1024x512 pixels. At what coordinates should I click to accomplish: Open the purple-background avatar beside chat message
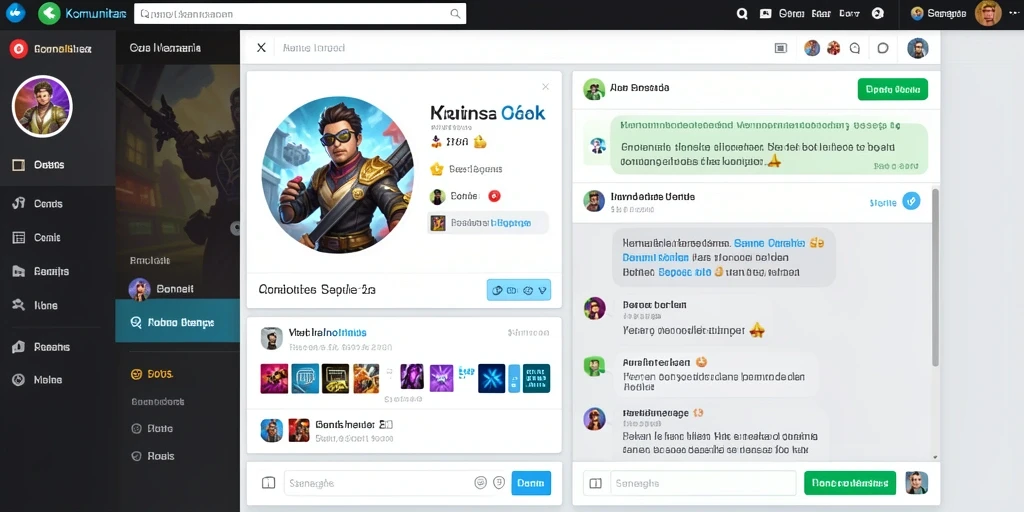[594, 308]
